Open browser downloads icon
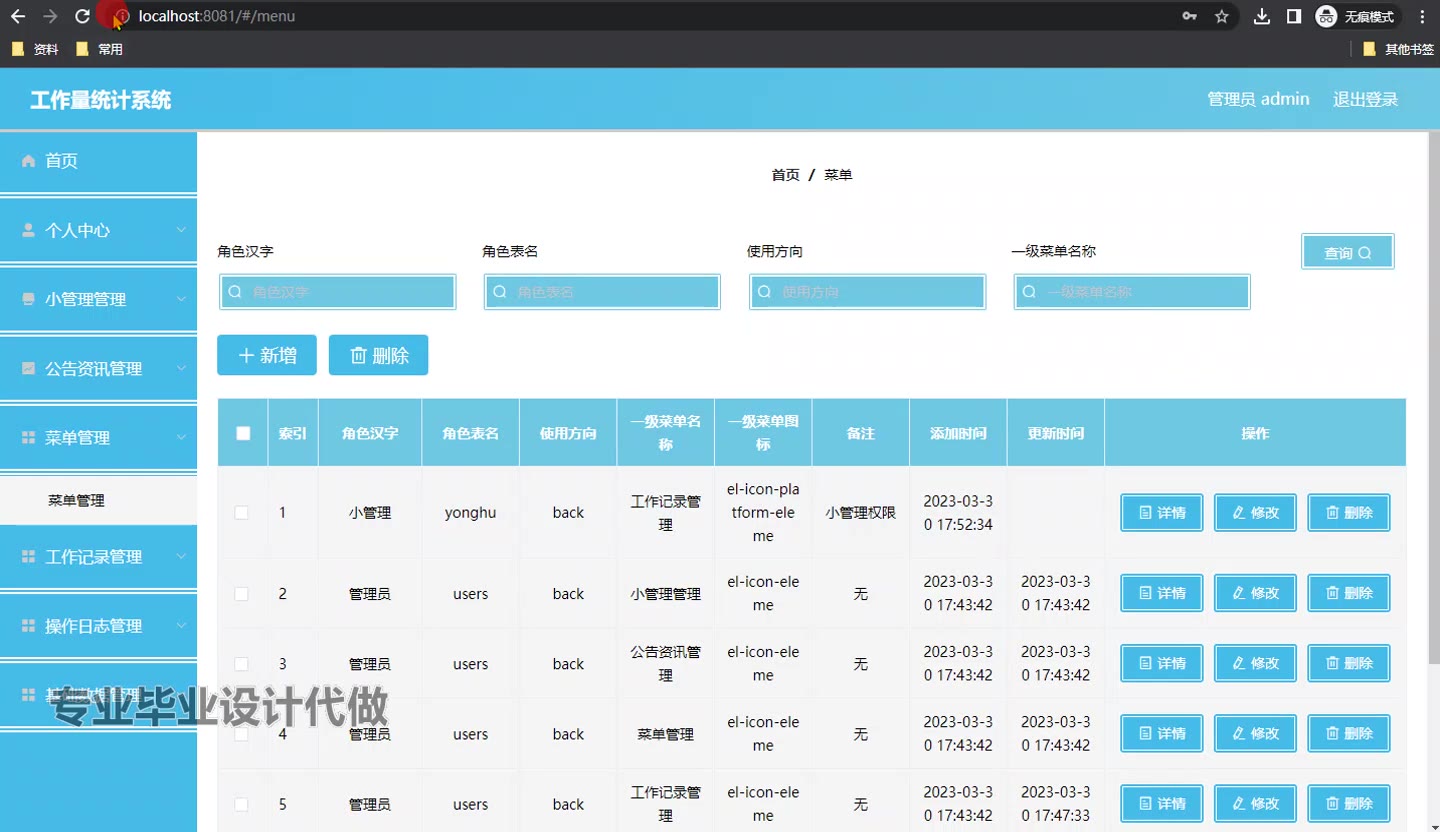The image size is (1440, 832). 1262,16
